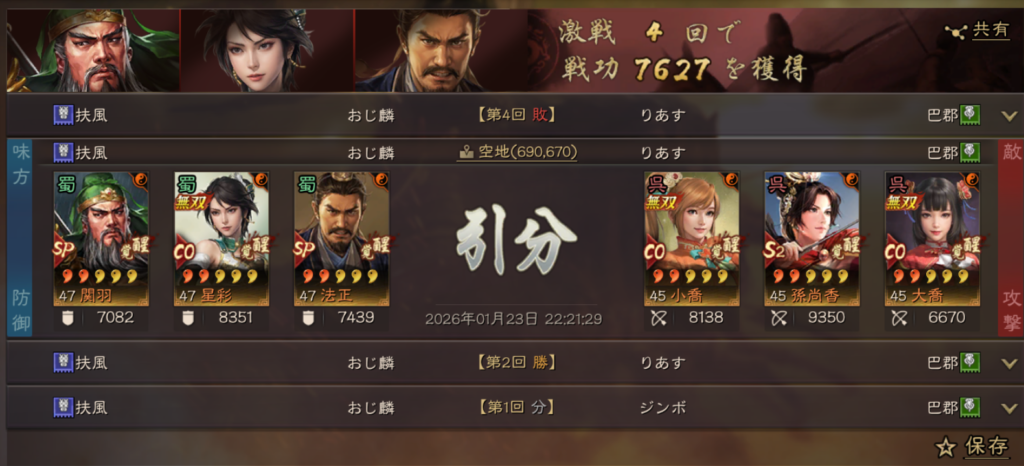Screen dimensions: 1024x466
Task: Click the bow icon under 大喬
Action: point(898,318)
